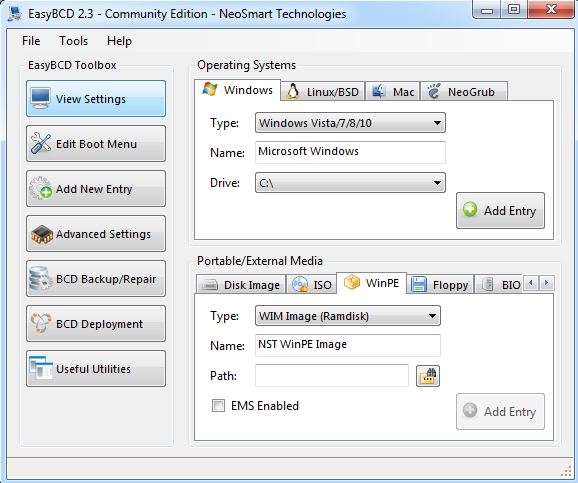The width and height of the screenshot is (578, 483).
Task: Open the Tools menu
Action: 73,41
